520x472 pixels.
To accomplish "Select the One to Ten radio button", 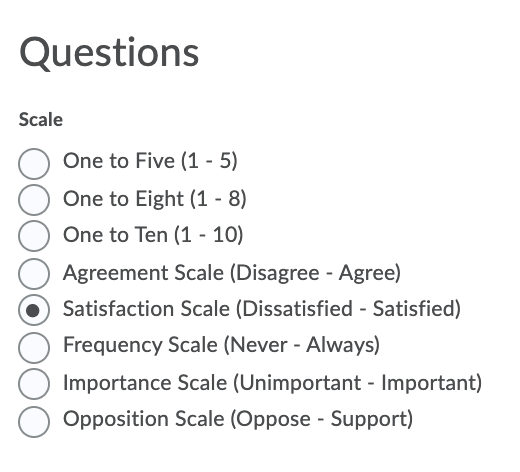I will point(34,236).
